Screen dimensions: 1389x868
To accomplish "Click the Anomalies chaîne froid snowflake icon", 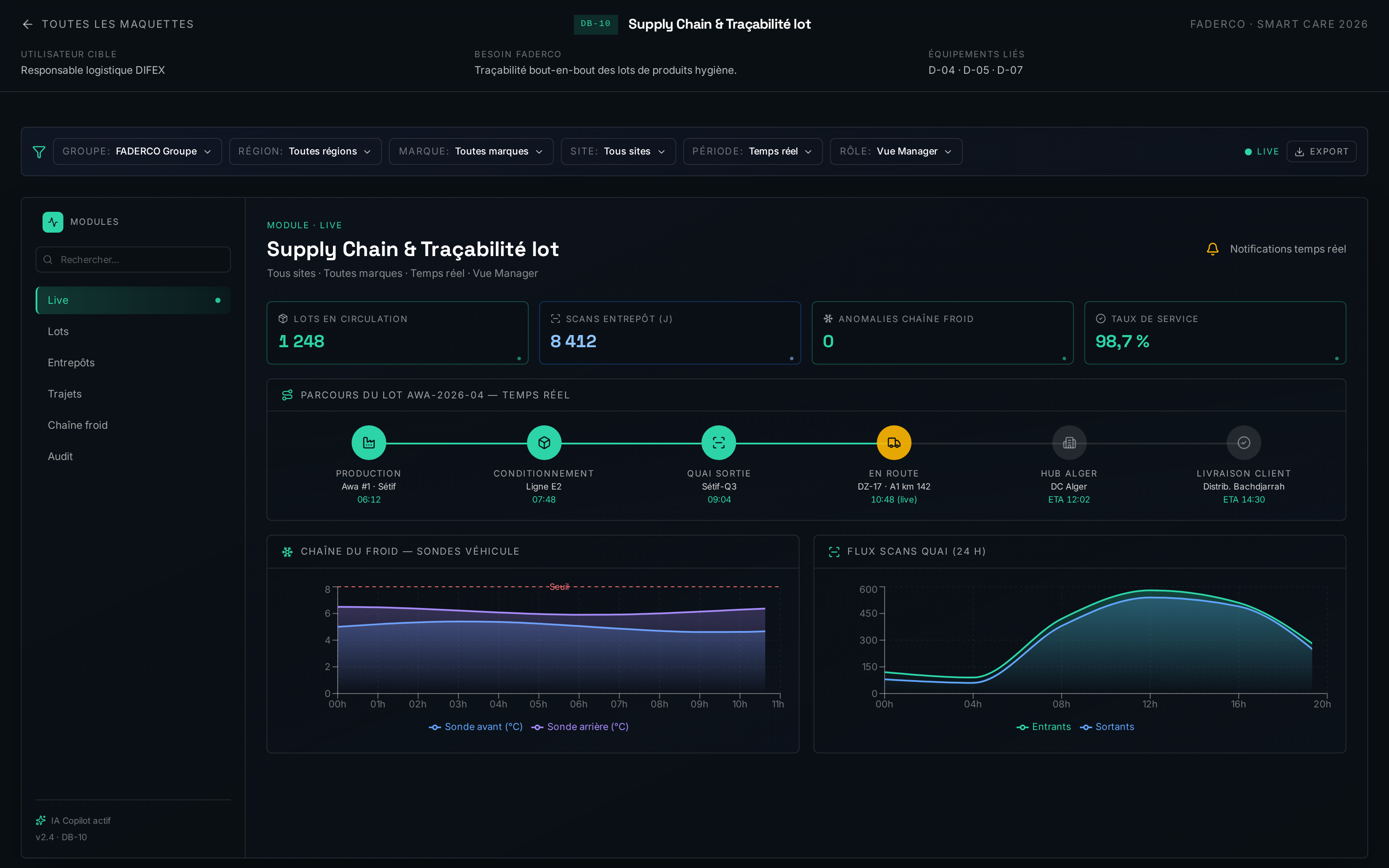I will coord(828,319).
